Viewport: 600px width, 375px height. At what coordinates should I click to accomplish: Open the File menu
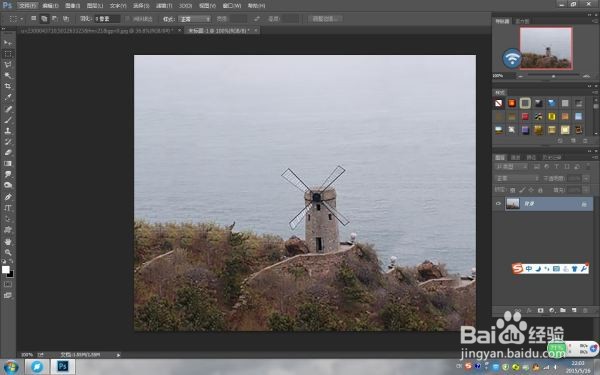coord(28,6)
